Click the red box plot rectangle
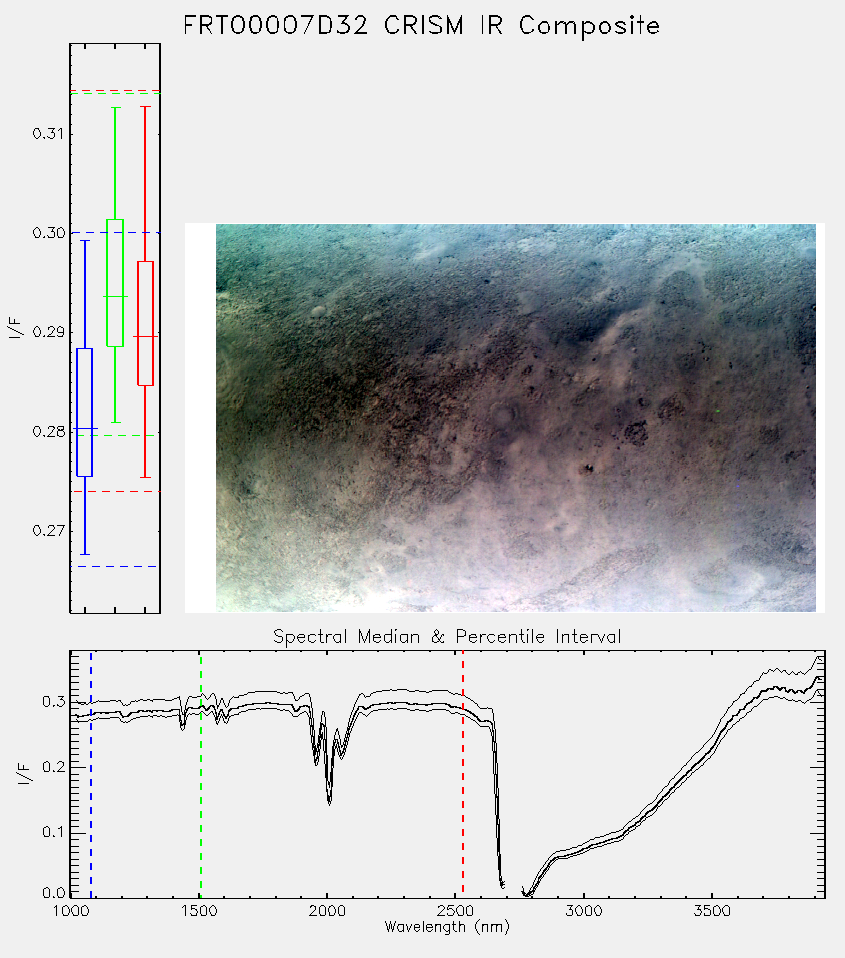The image size is (845, 958). [x=145, y=323]
